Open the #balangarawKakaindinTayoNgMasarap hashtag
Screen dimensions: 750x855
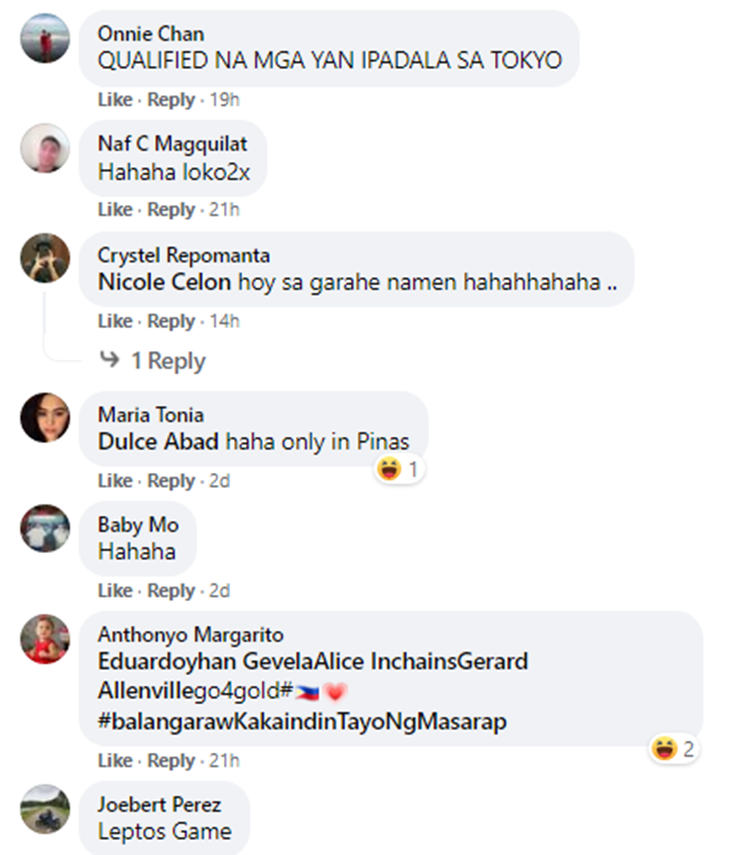[302, 721]
